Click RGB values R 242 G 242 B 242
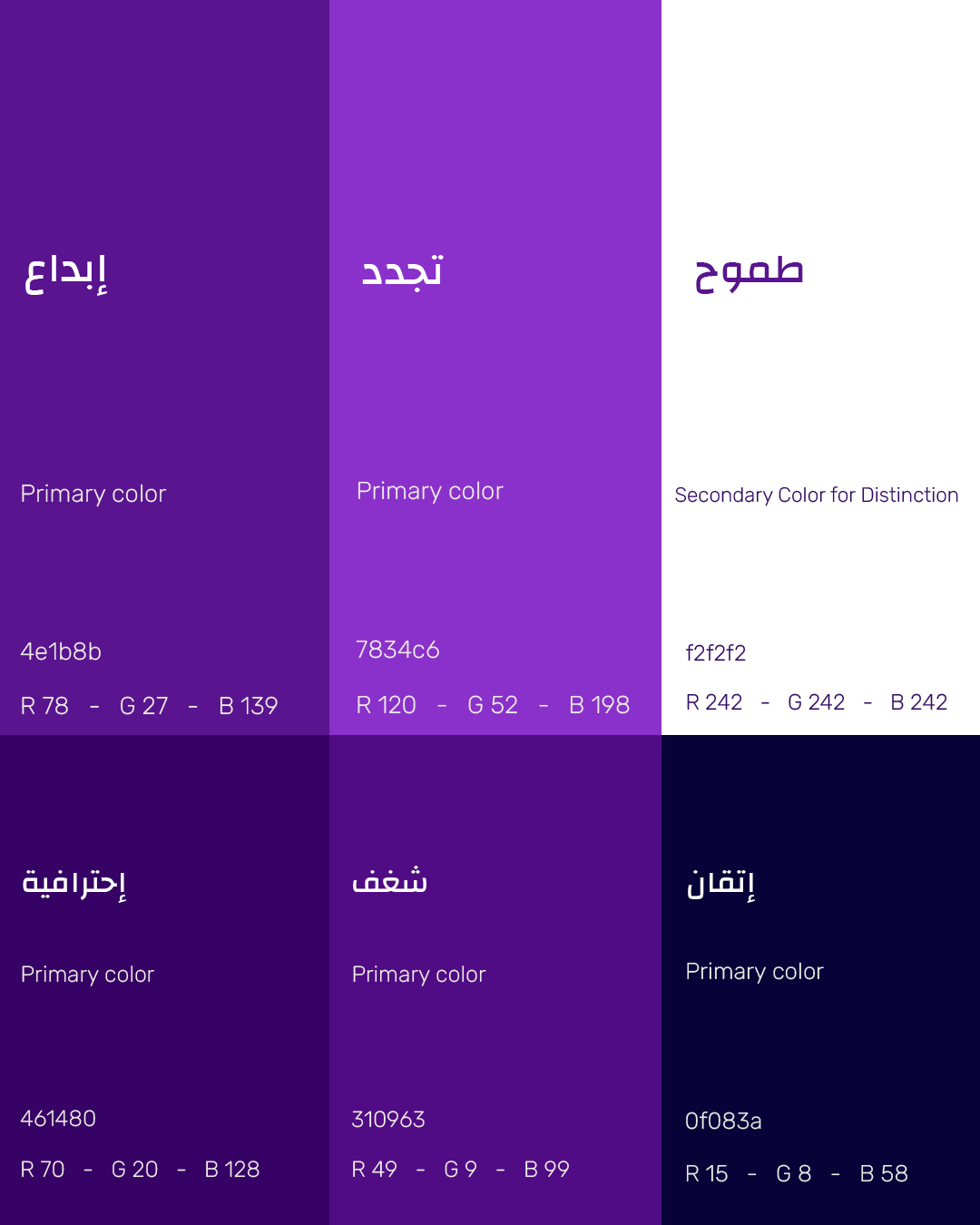Image resolution: width=980 pixels, height=1225 pixels. (817, 702)
